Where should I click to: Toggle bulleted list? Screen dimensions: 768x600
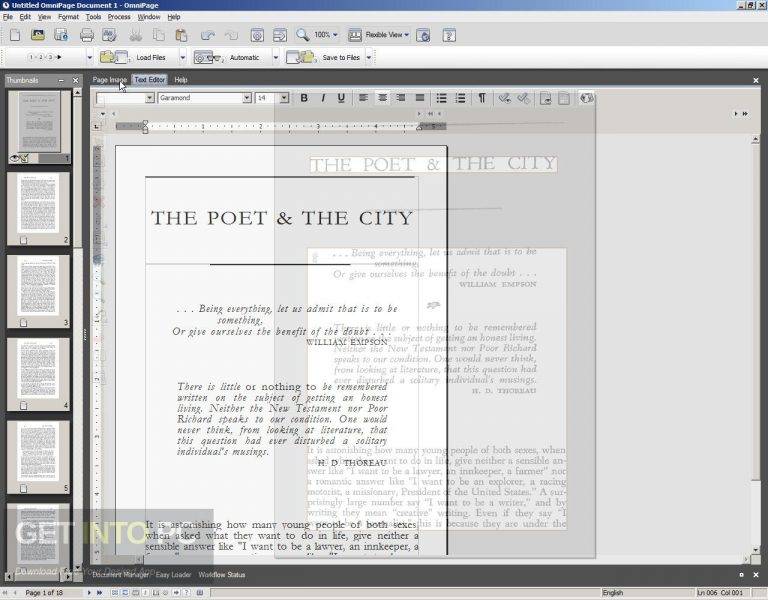click(x=441, y=98)
